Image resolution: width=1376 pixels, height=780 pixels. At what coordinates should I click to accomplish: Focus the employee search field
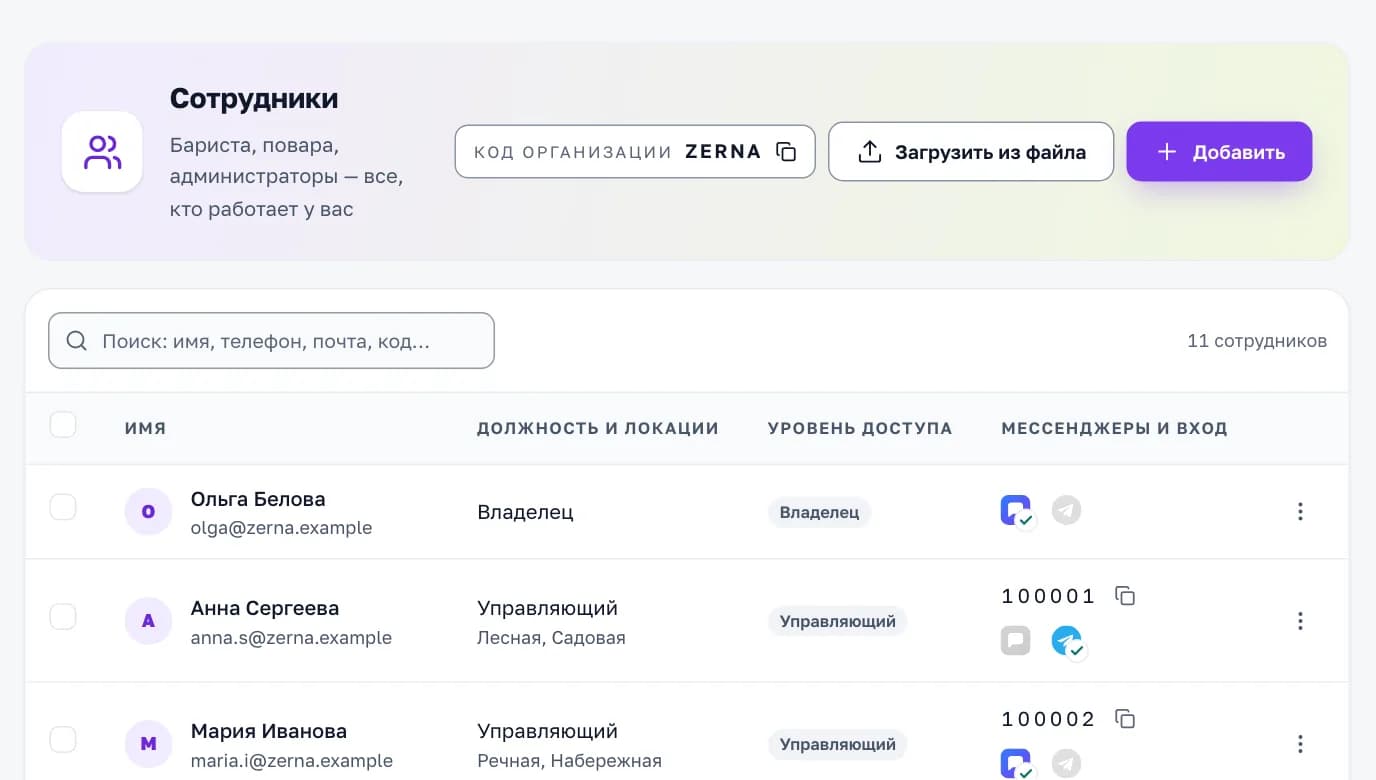pyautogui.click(x=271, y=341)
